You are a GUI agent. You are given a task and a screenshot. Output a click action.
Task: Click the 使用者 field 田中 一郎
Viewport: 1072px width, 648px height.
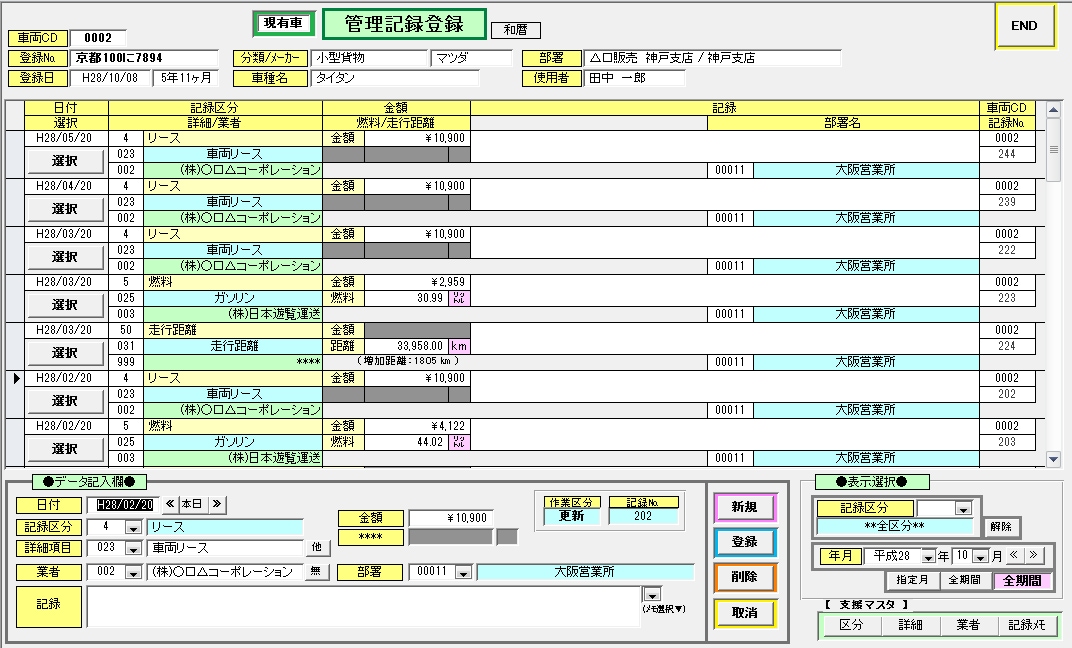[635, 79]
